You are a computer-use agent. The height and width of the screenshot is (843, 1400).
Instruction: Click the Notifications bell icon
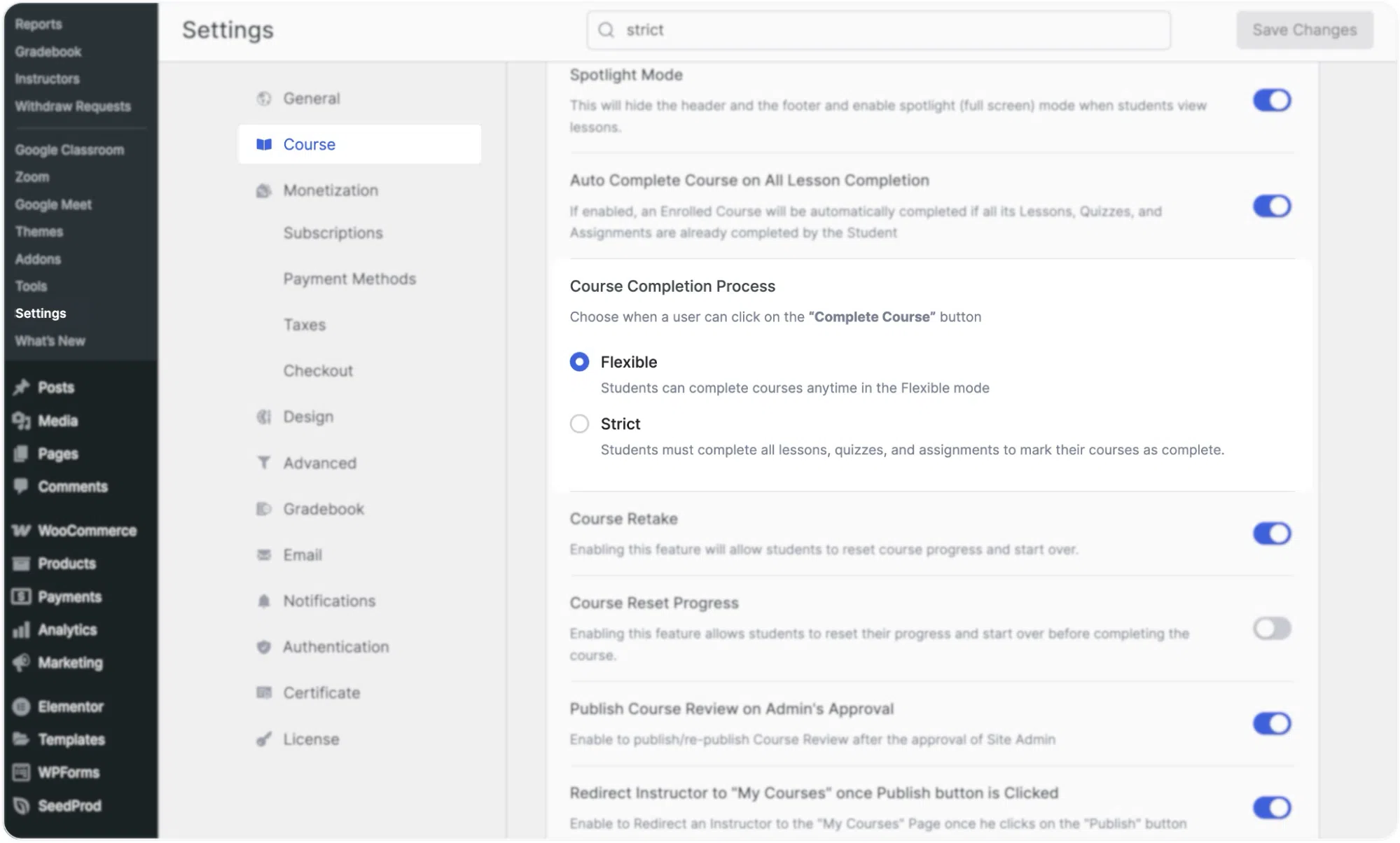(x=264, y=601)
